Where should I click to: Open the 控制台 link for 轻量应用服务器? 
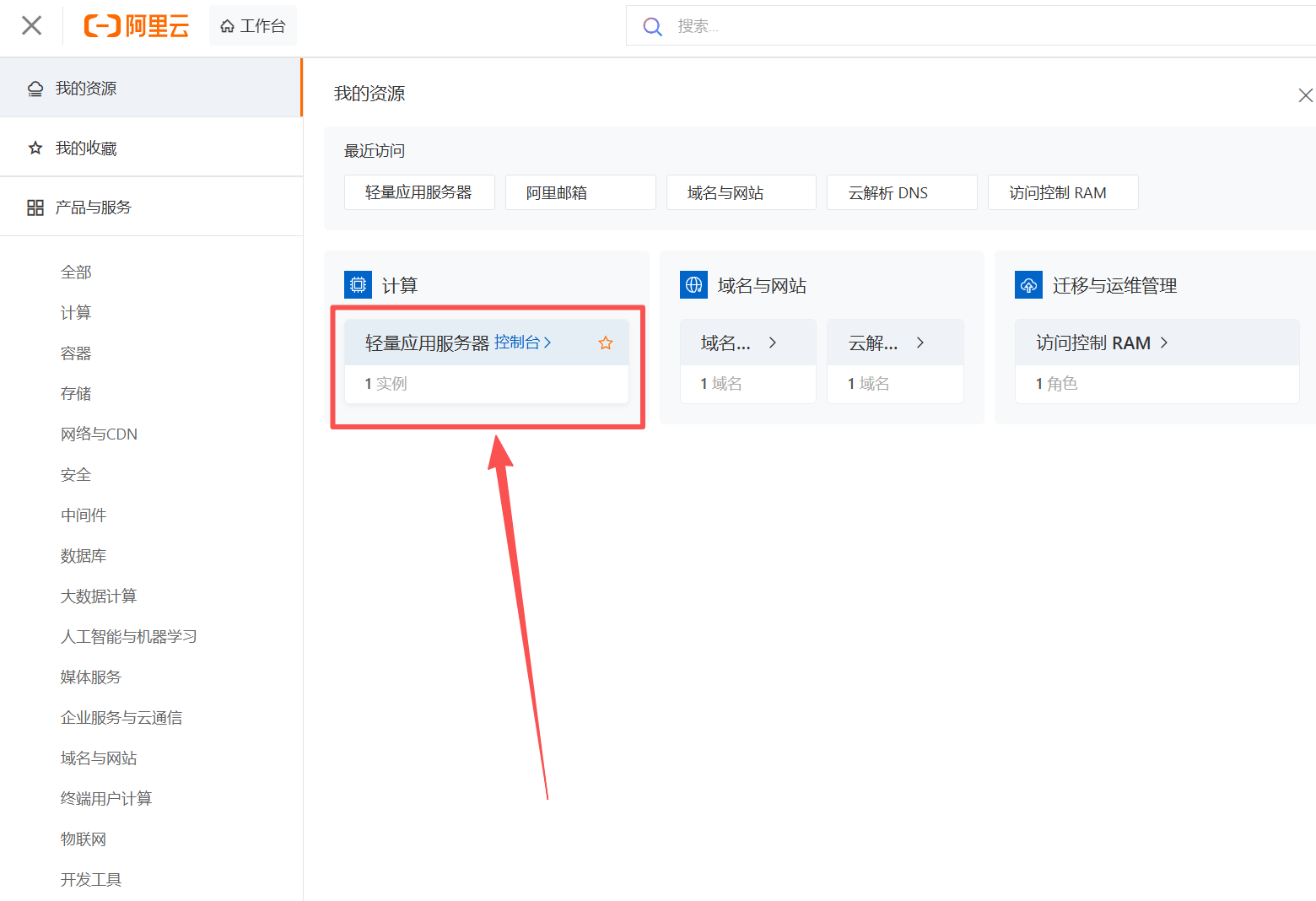click(x=522, y=343)
